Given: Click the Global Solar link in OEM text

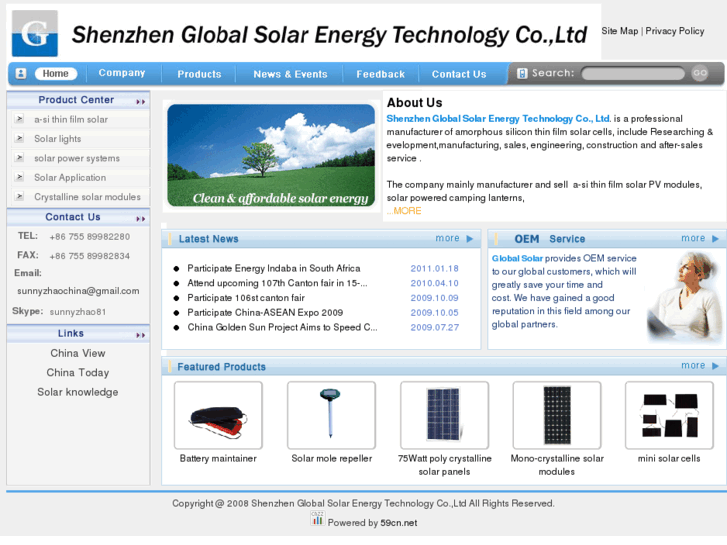Looking at the screenshot, I should (517, 258).
